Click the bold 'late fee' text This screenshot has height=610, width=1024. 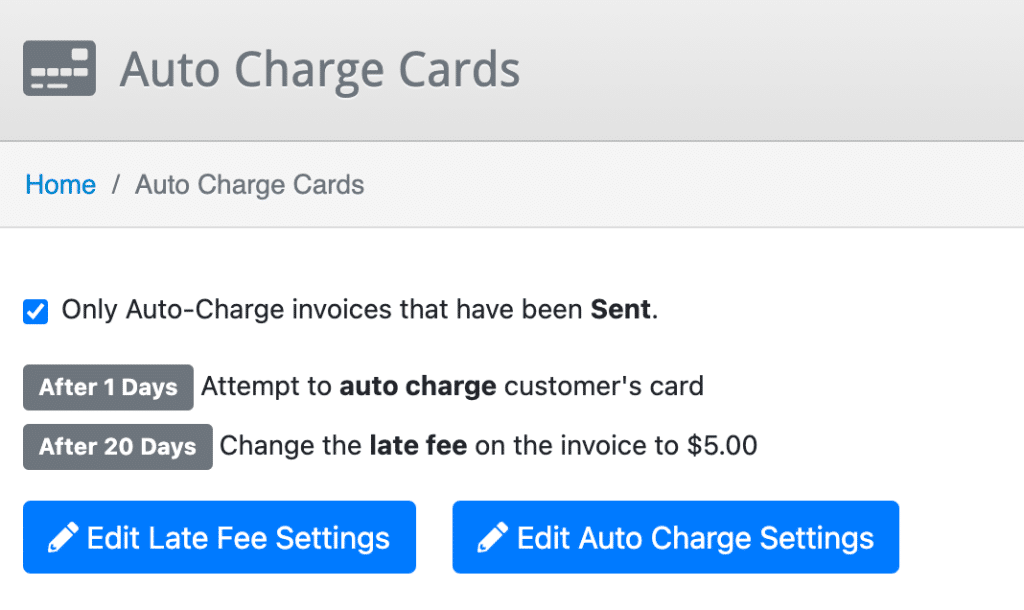[419, 446]
